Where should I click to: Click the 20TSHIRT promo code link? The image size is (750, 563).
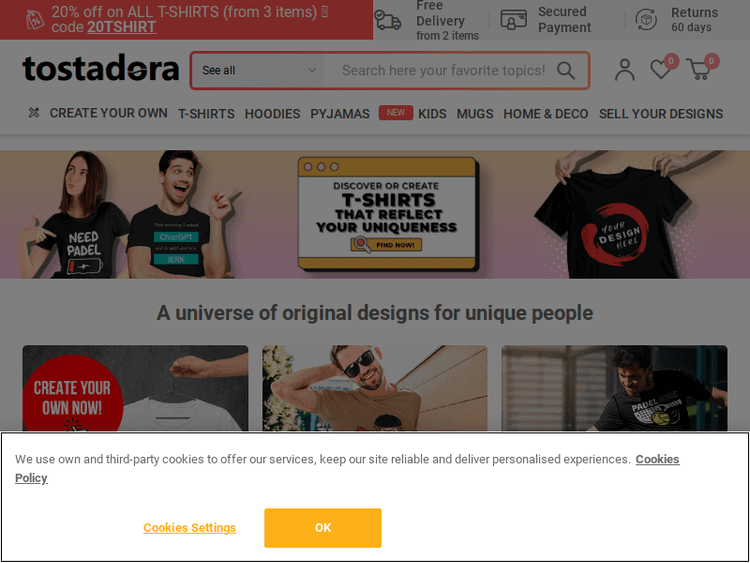pos(121,27)
